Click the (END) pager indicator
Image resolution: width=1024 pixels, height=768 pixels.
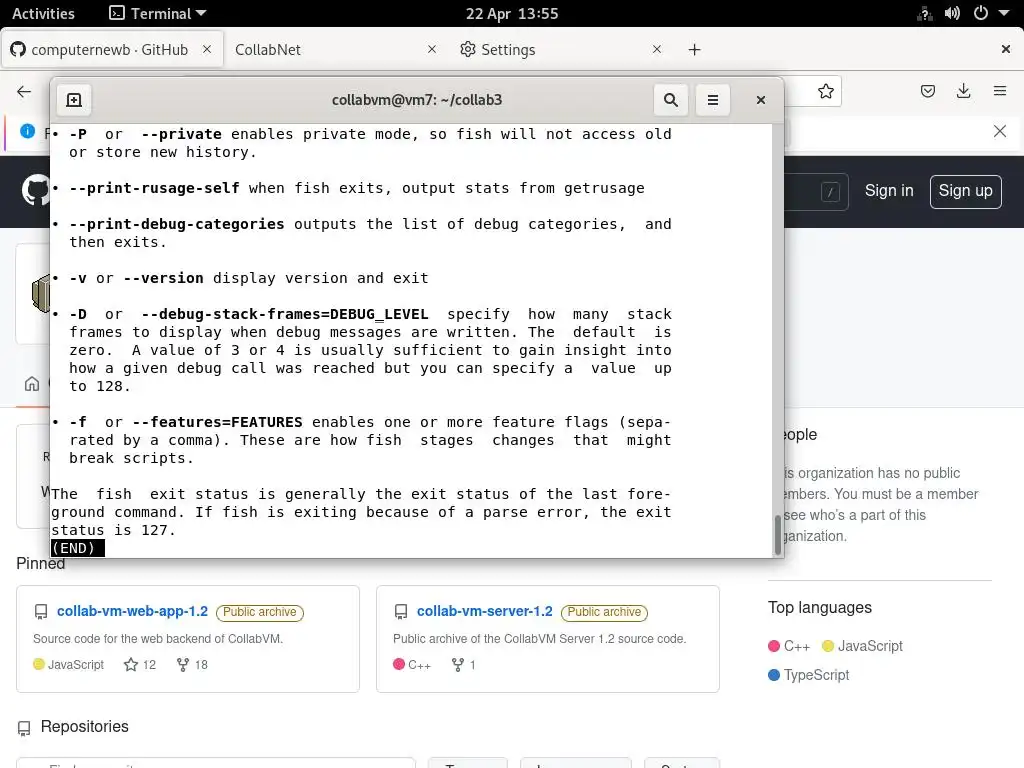point(77,548)
